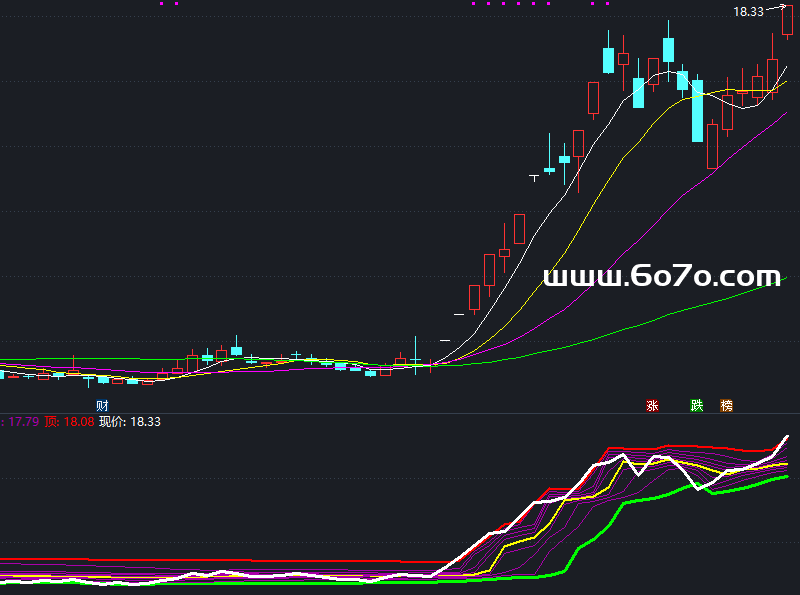
Task: Click the horizontal divider between chart and indicator
Action: (400, 413)
